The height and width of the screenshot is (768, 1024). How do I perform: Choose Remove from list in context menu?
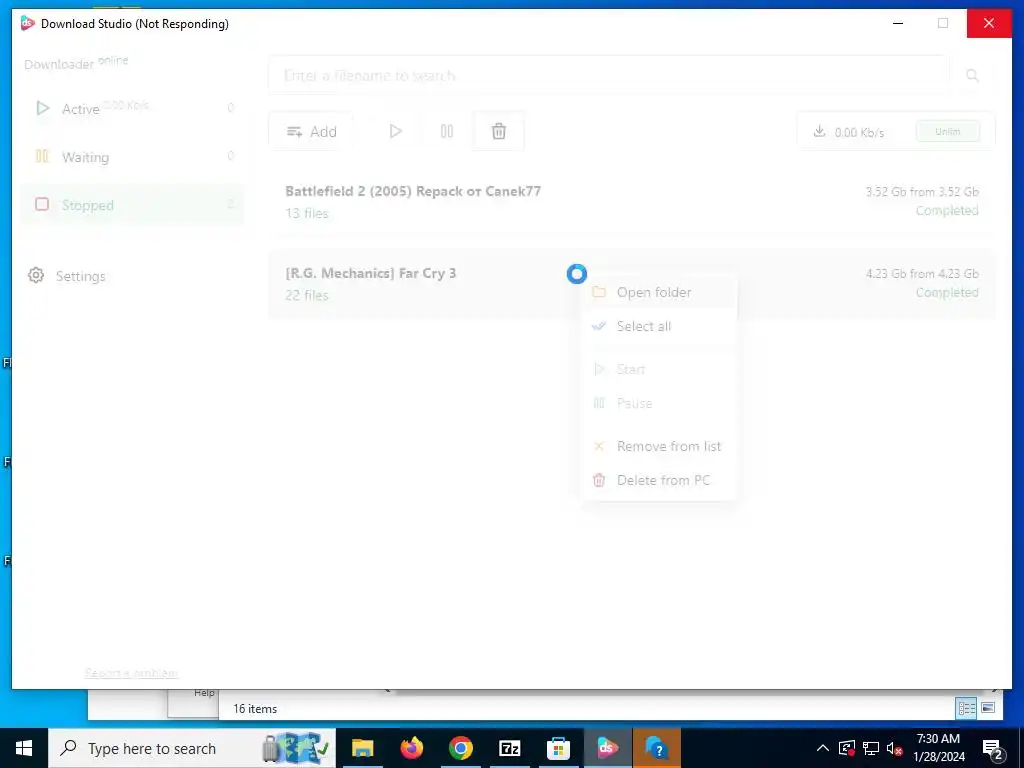(x=659, y=446)
